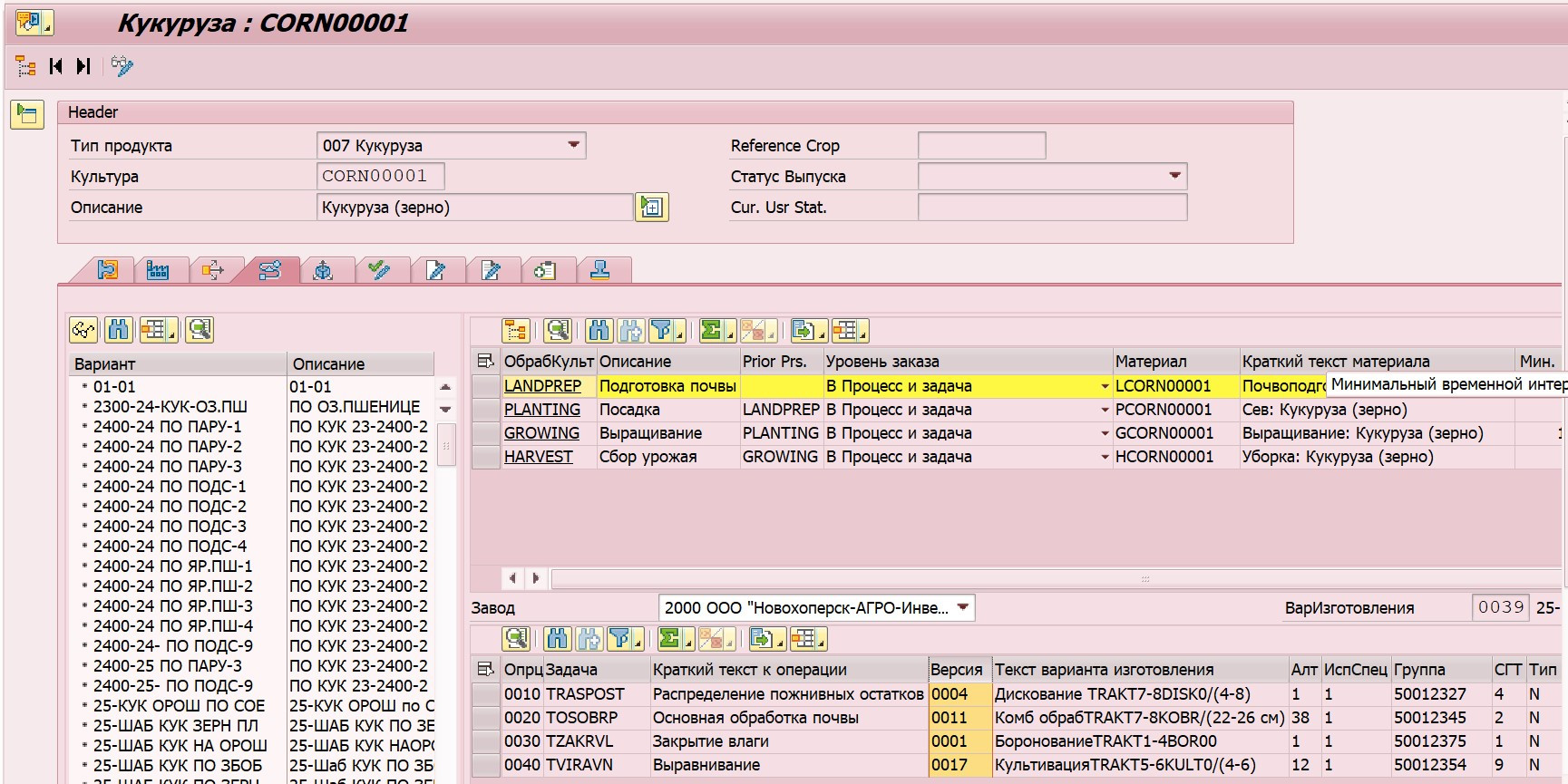Click the Reference Crop input field
The width and height of the screenshot is (1568, 784).
pyautogui.click(x=981, y=145)
